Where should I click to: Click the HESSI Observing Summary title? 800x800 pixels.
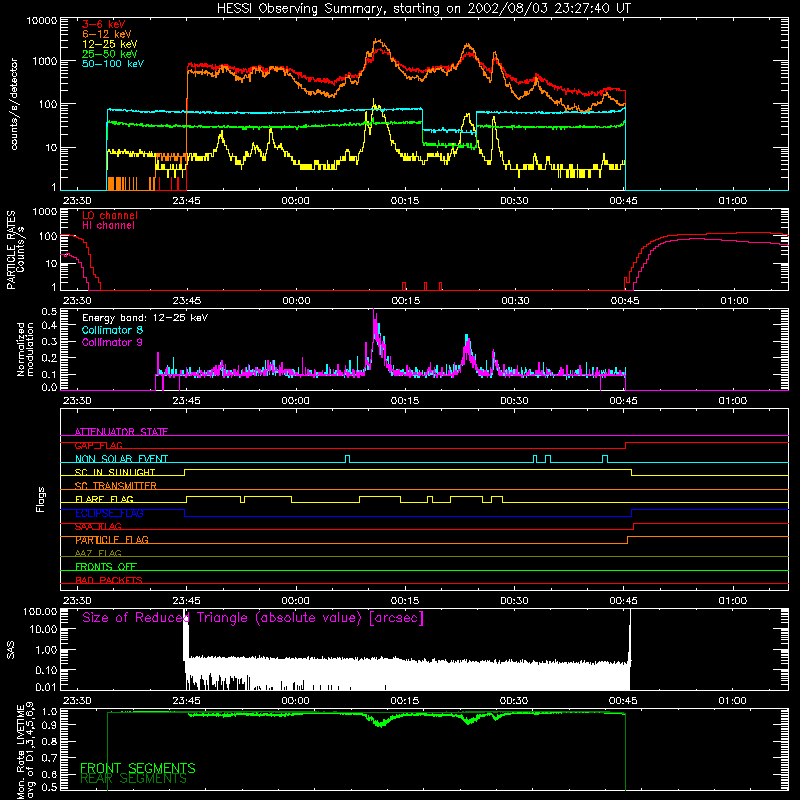(x=423, y=8)
